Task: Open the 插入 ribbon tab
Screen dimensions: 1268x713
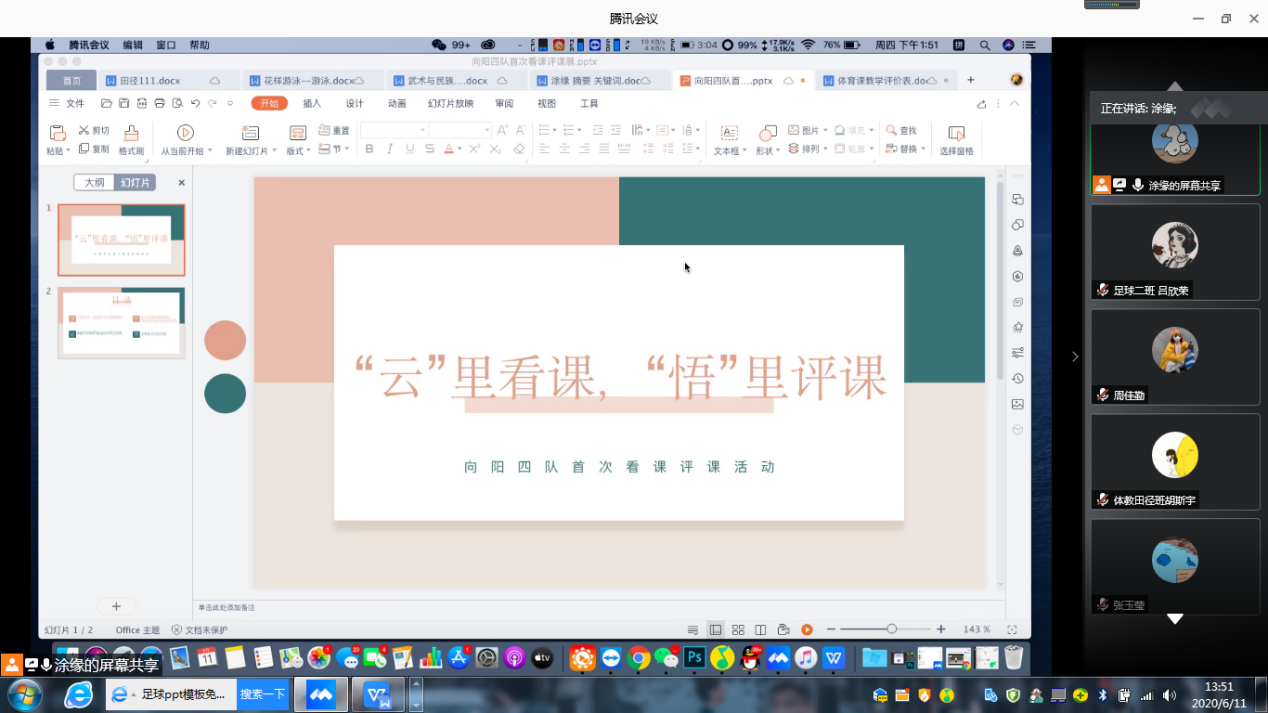Action: pos(312,103)
